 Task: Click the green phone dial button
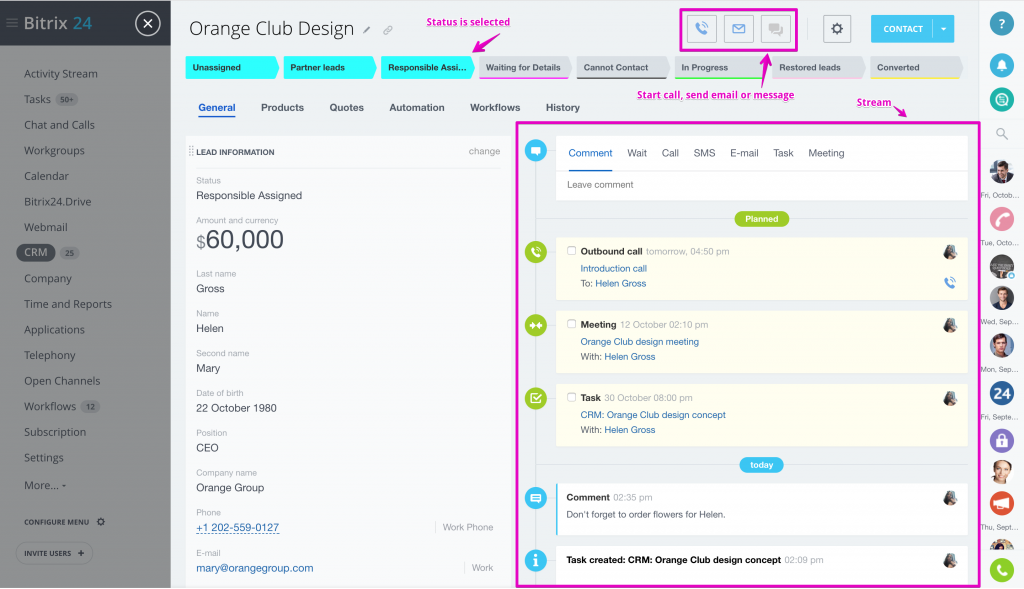click(1001, 571)
